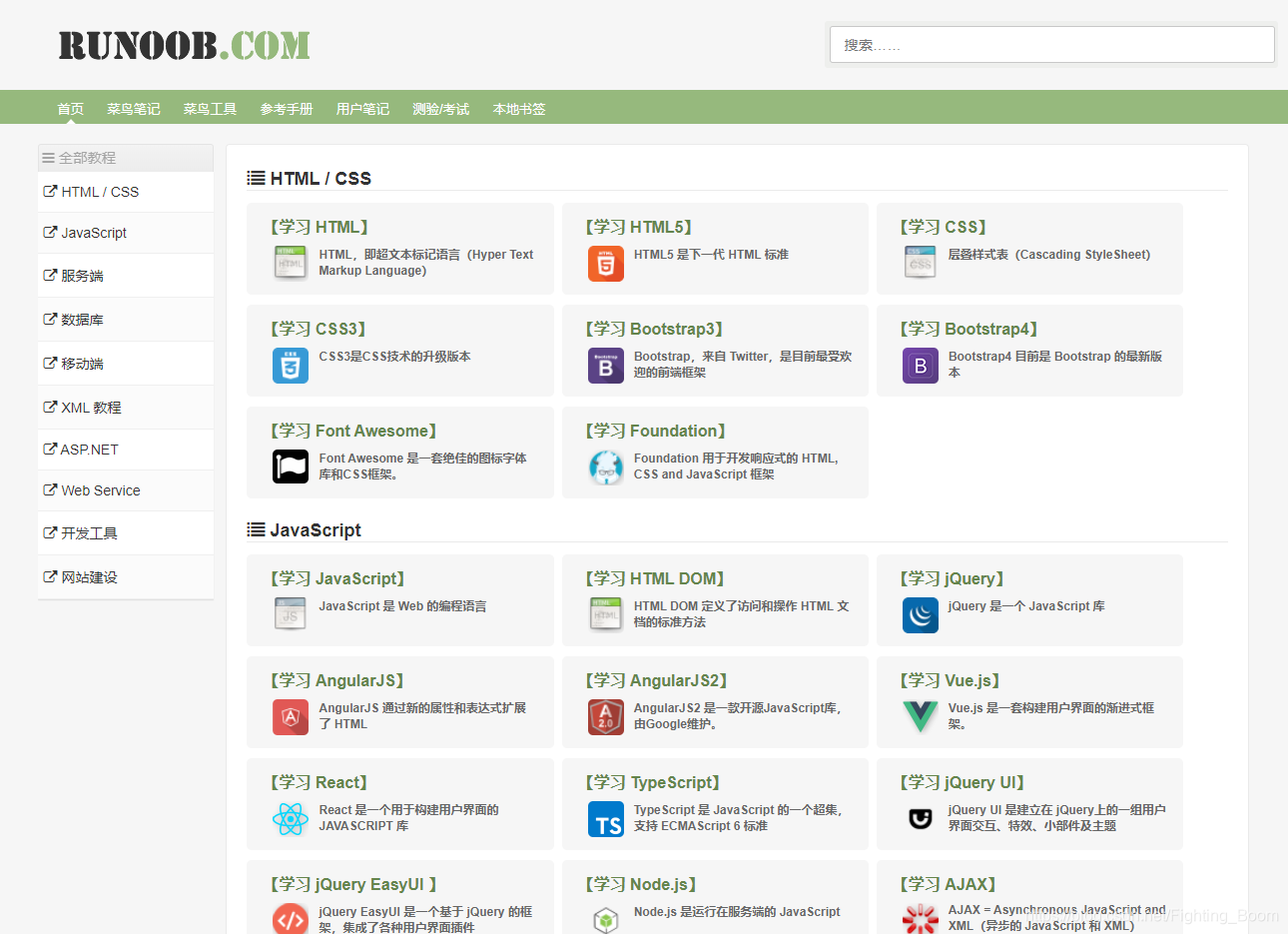Select Web Service in the sidebar

(x=126, y=490)
